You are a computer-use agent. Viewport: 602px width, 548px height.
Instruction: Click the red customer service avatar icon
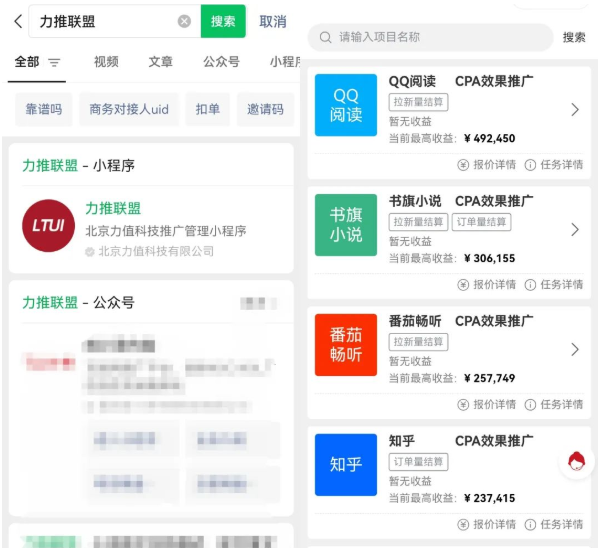coord(576,462)
